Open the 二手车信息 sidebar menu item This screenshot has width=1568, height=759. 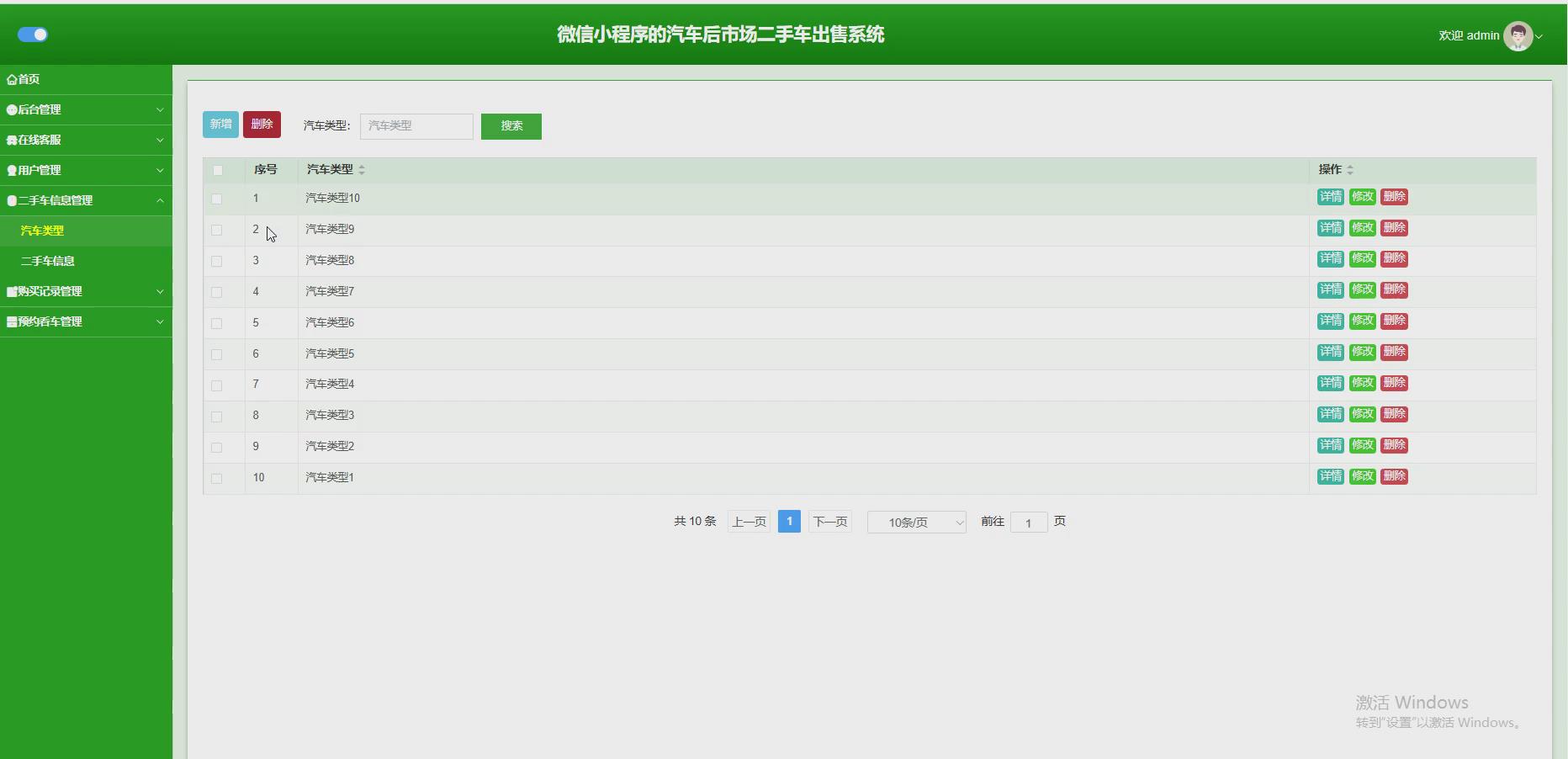point(47,261)
